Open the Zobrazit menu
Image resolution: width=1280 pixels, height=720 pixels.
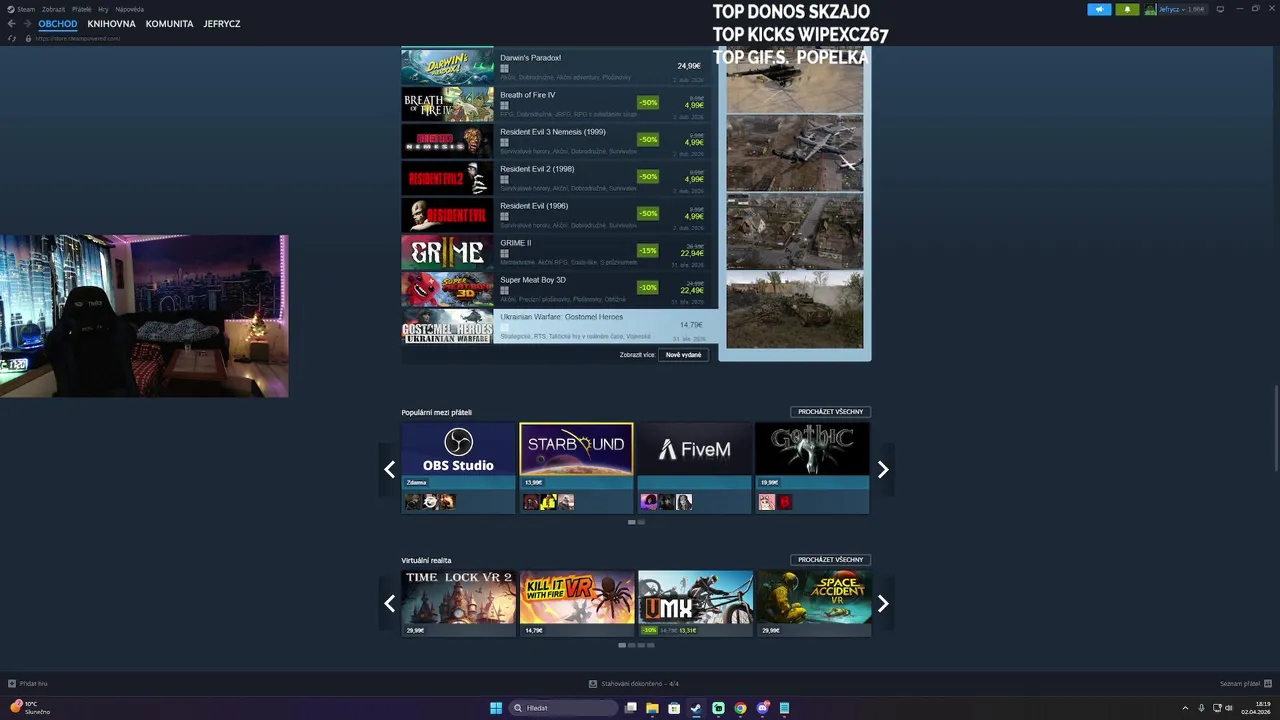pos(53,9)
